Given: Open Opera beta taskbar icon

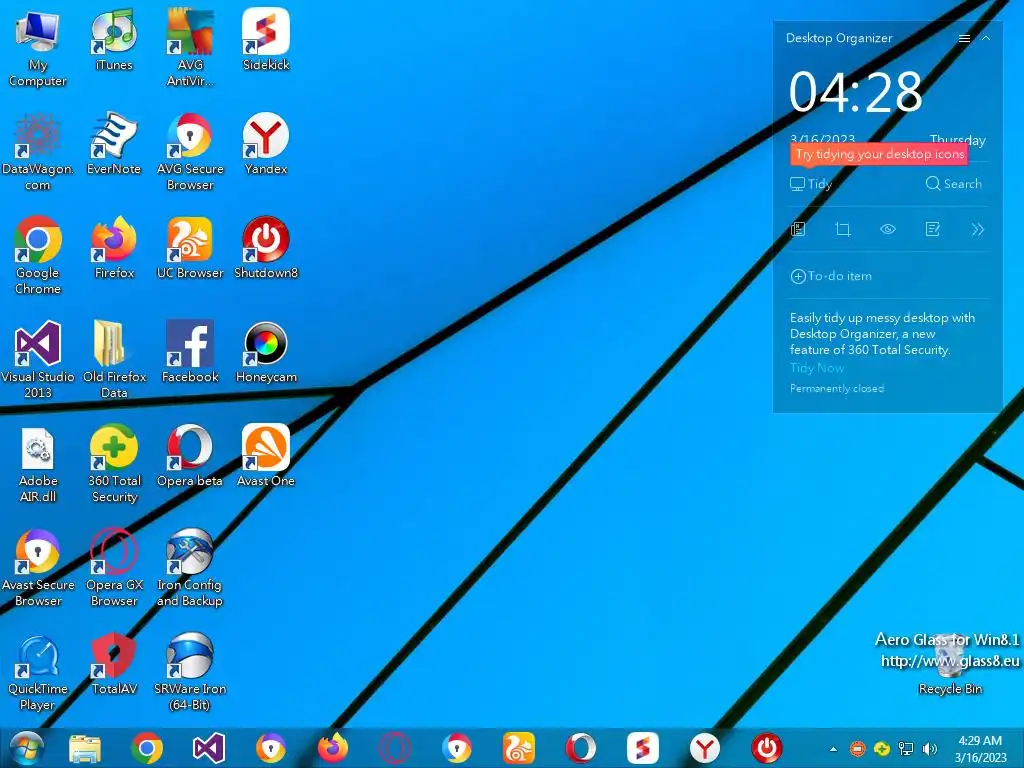Looking at the screenshot, I should [581, 748].
